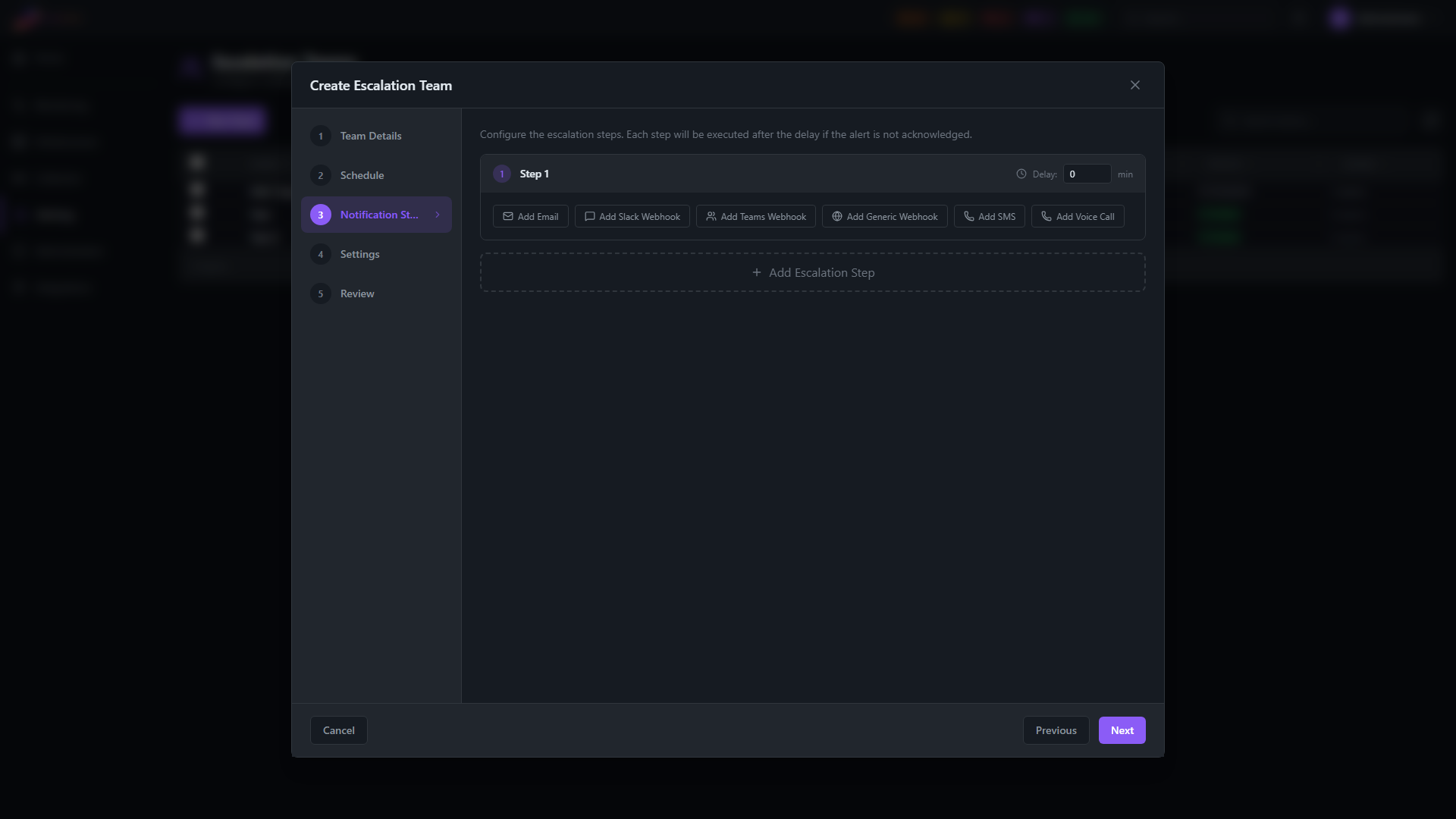Click the Cancel button

click(x=338, y=730)
